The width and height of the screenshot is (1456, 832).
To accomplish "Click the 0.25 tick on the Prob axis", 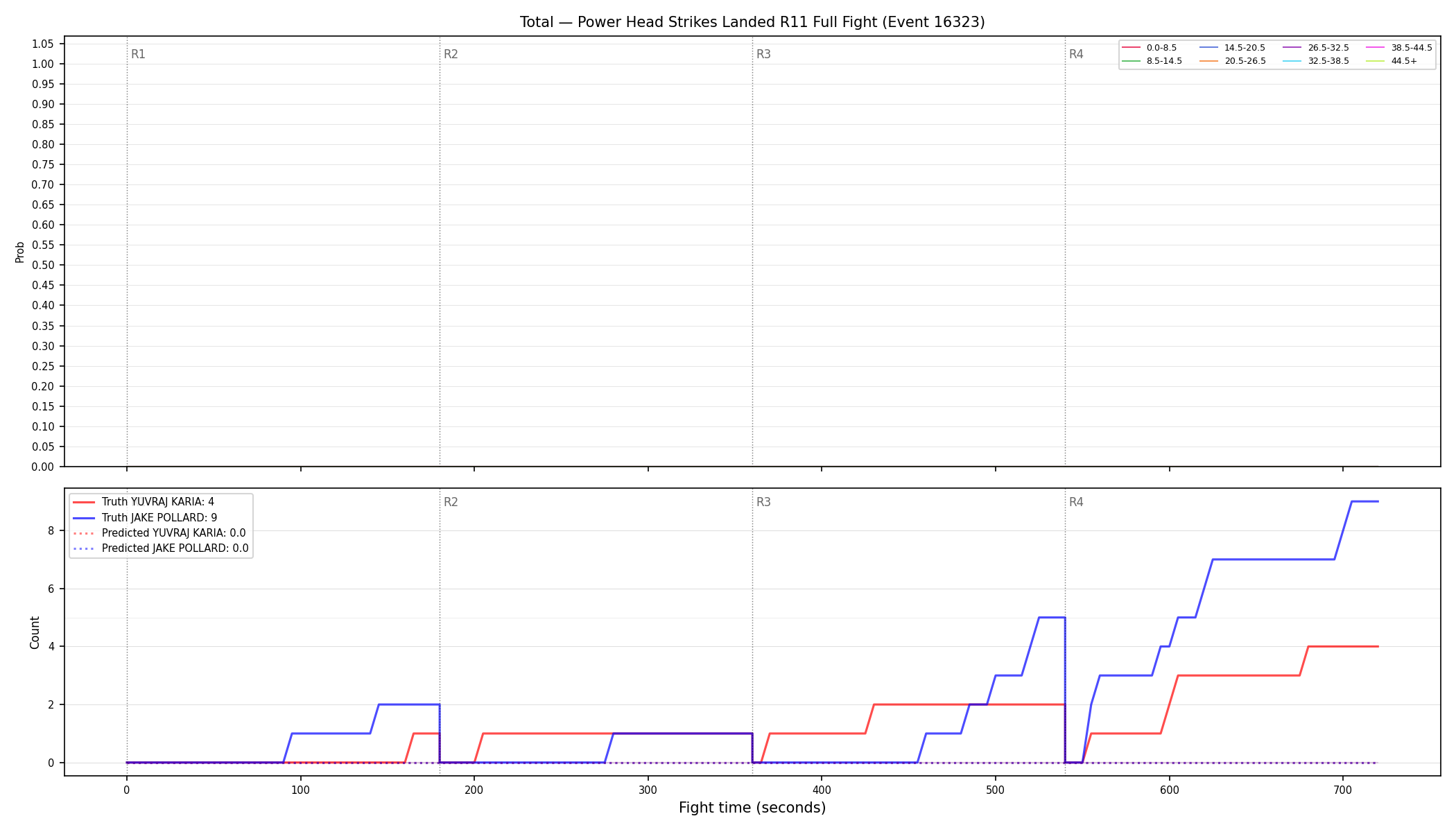I will (x=42, y=366).
